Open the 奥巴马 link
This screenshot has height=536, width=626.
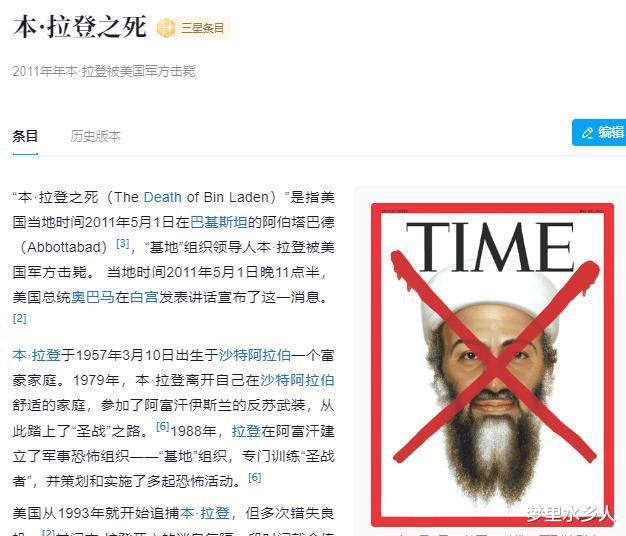tap(93, 297)
